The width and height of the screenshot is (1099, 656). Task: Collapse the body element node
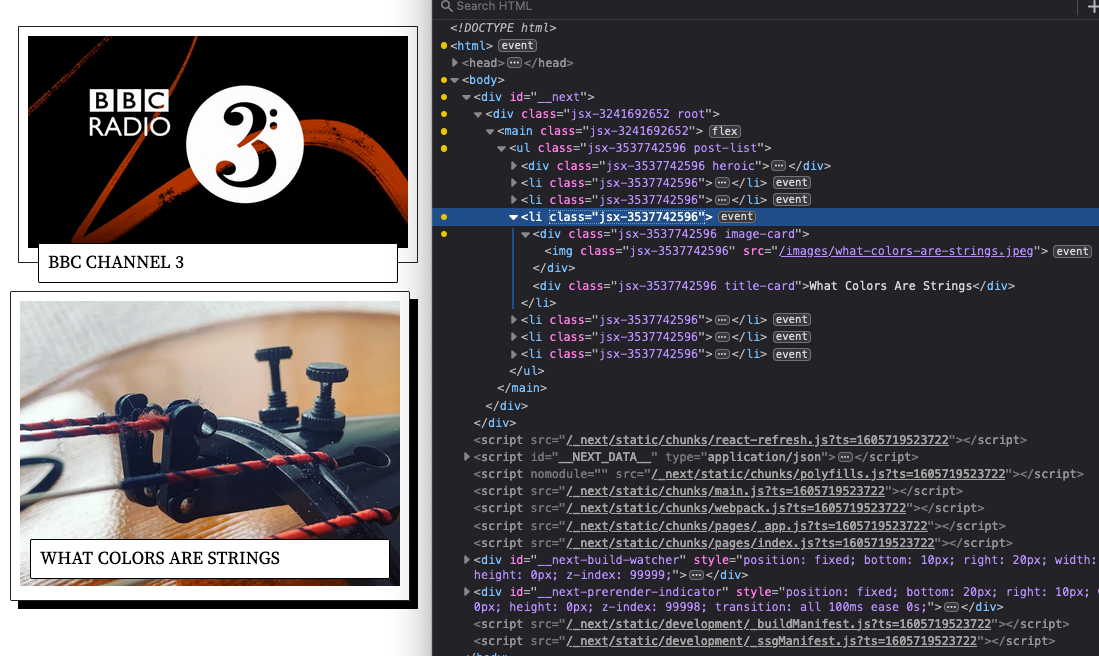point(455,81)
